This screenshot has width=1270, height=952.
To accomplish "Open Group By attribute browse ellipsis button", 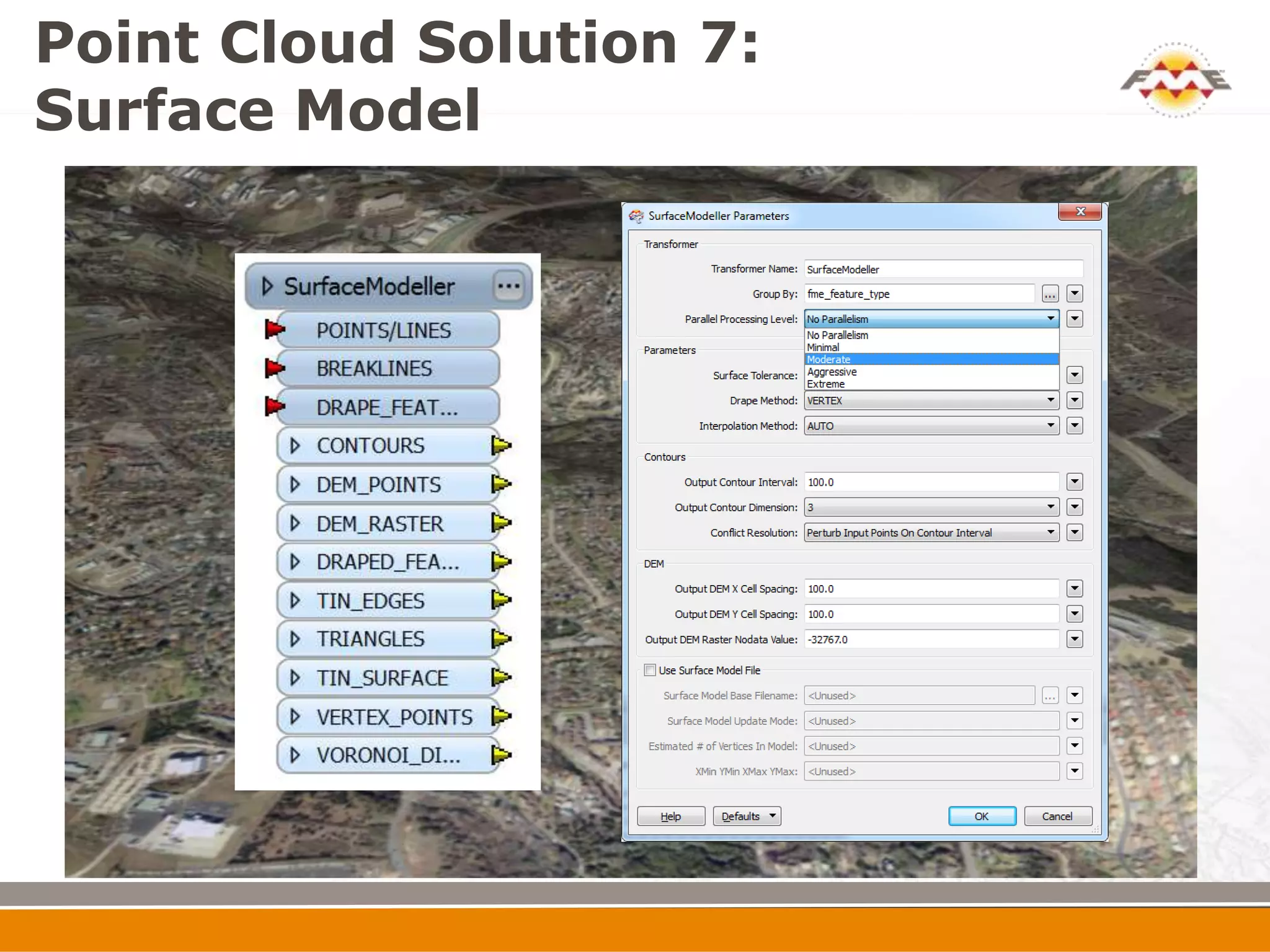I will 1049,294.
